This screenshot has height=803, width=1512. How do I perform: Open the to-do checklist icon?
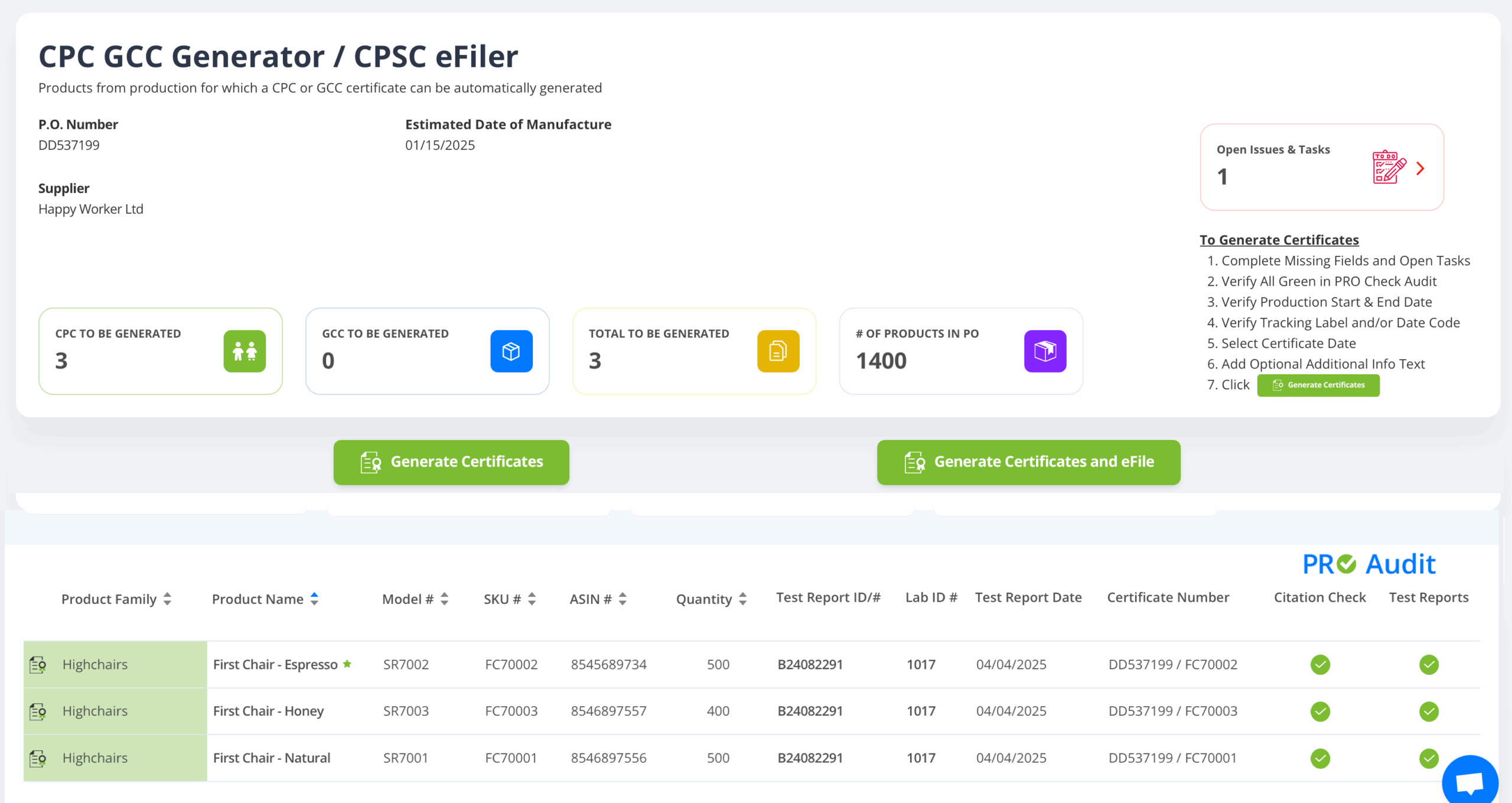pos(1389,168)
